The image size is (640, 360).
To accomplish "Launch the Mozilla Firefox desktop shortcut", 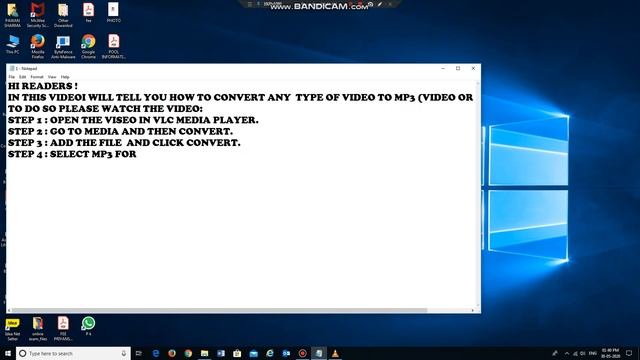I will 38,47.
